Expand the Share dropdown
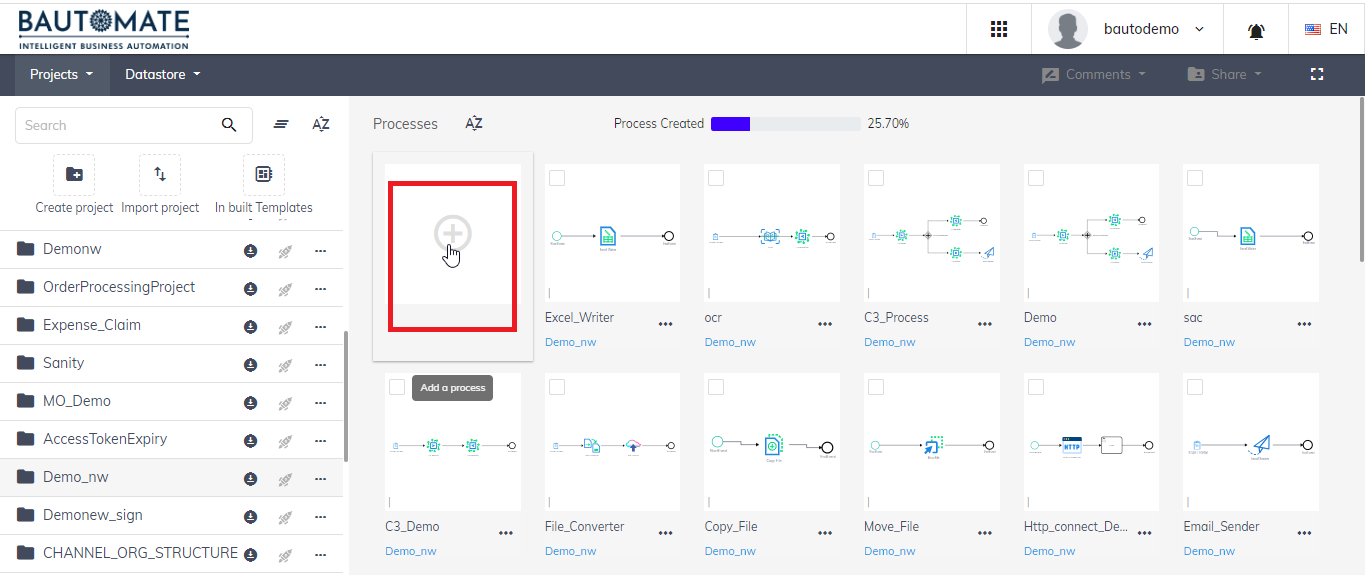 1224,74
